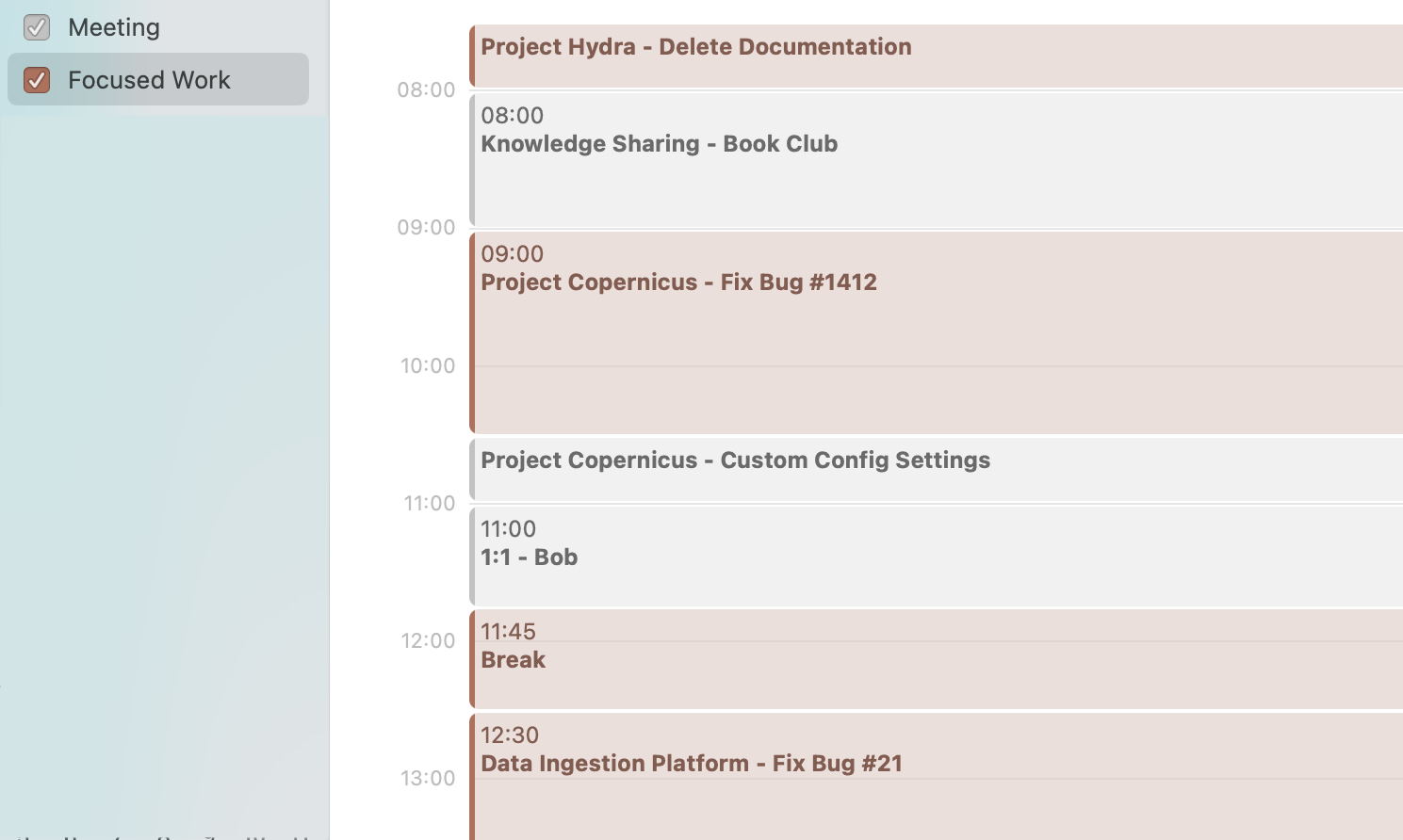Click the brown color bar of Break event
Screen dimensions: 1403x840
pos(472,658)
